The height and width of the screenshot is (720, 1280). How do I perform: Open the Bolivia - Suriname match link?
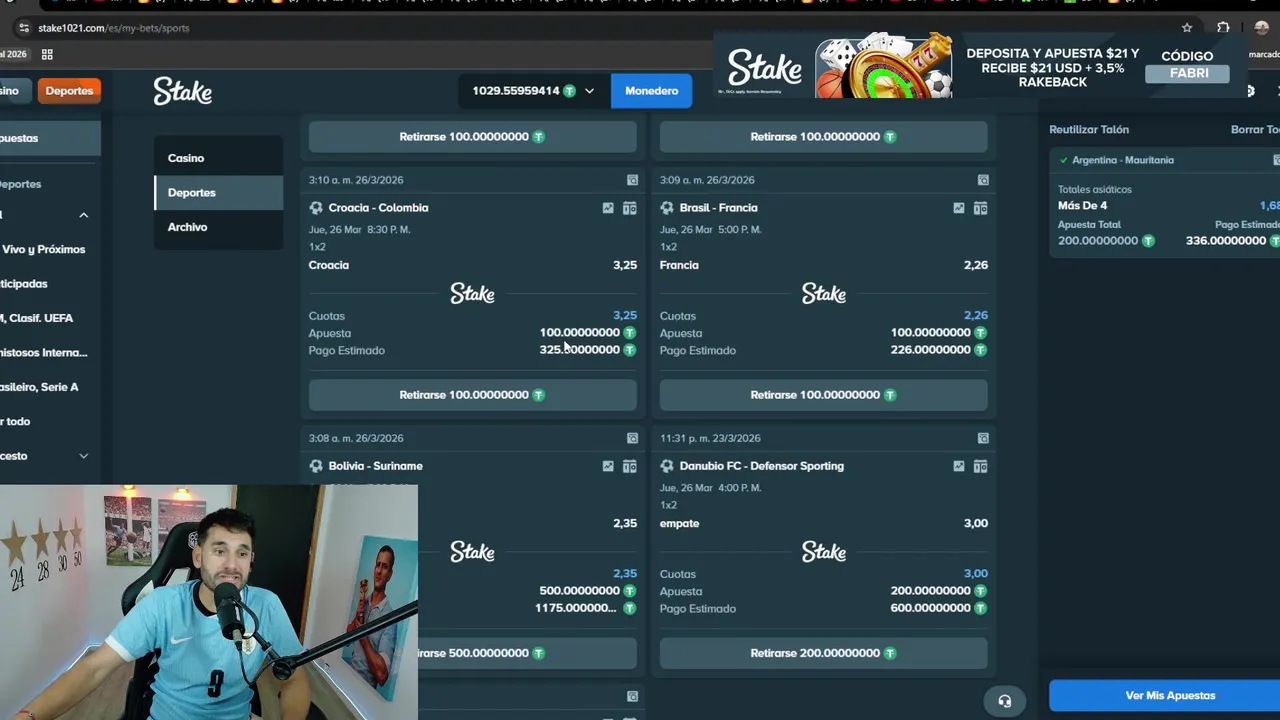375,466
